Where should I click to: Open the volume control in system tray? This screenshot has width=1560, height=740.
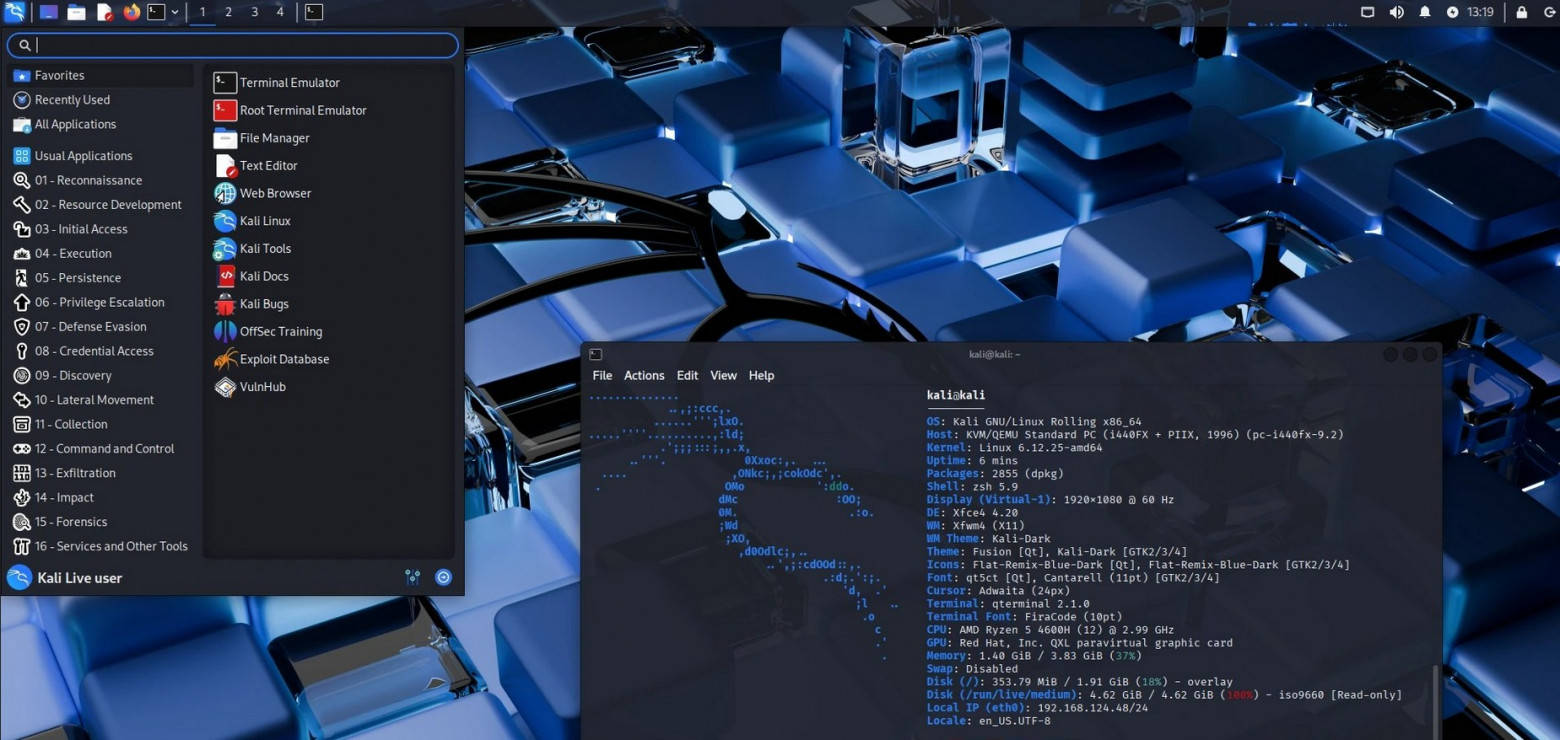[1396, 12]
